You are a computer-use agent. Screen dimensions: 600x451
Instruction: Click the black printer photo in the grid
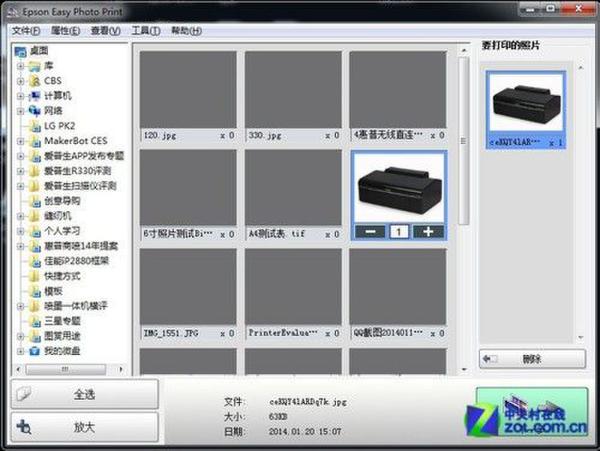coord(399,189)
